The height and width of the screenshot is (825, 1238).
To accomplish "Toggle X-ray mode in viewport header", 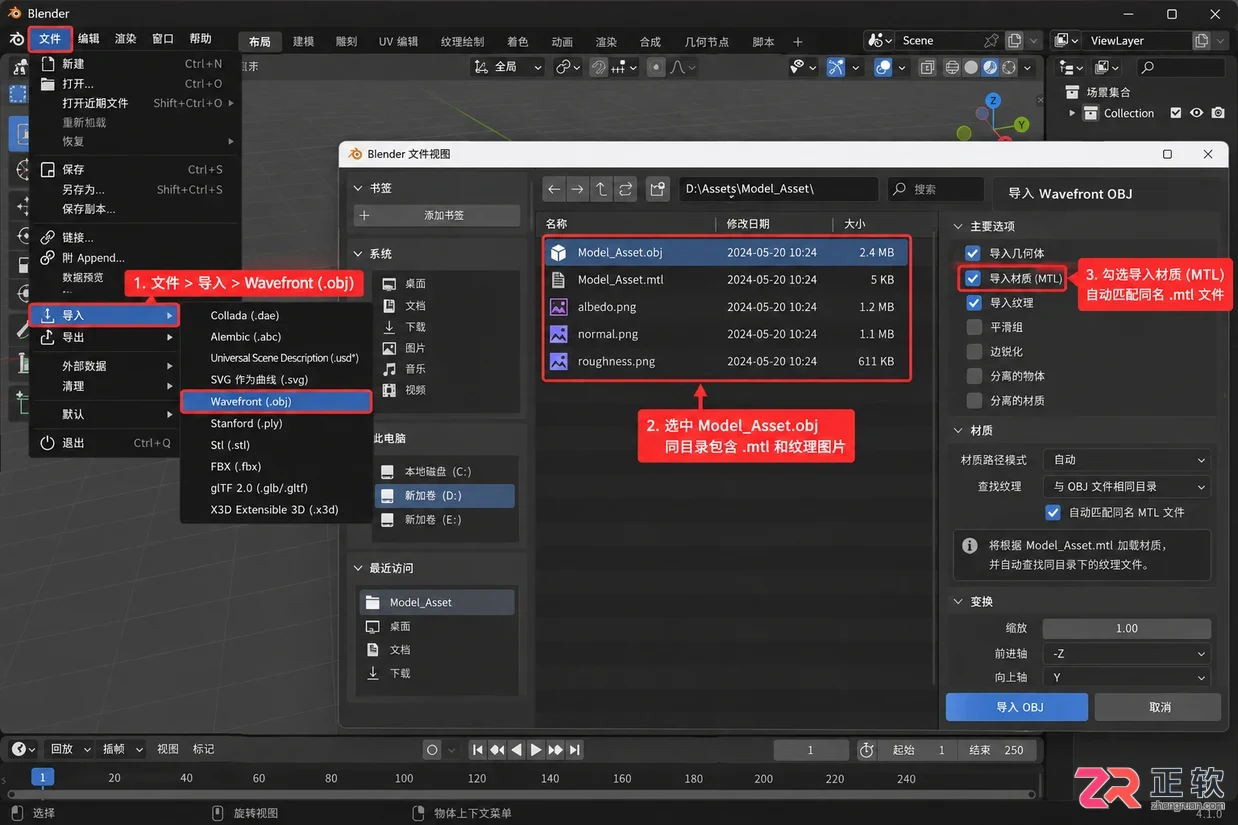I will [x=927, y=67].
